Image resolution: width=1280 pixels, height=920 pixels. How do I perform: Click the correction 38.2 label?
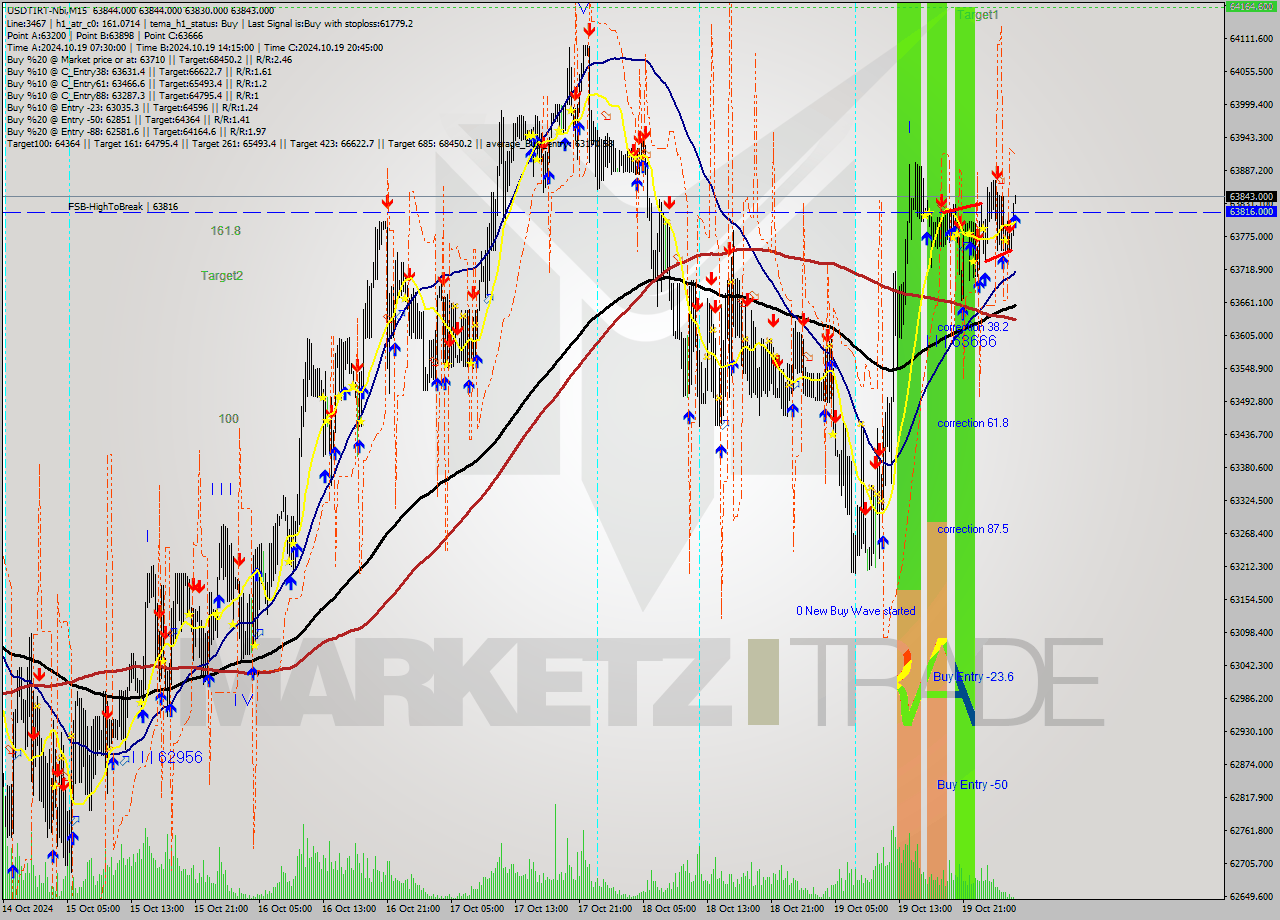(x=973, y=327)
